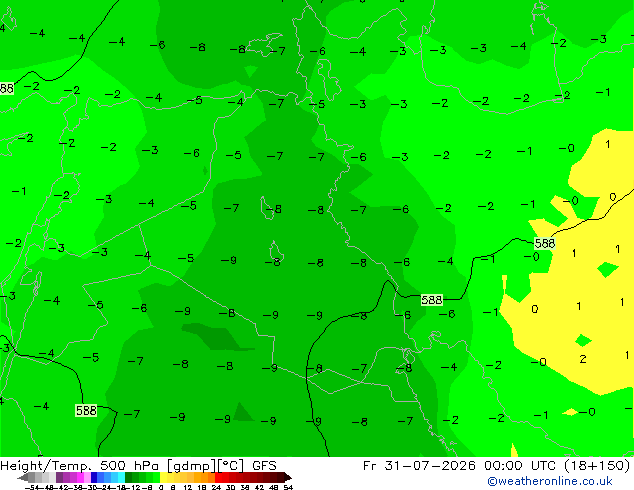Click the 588 label nearest bottom-left corner
The width and height of the screenshot is (634, 490).
click(86, 410)
